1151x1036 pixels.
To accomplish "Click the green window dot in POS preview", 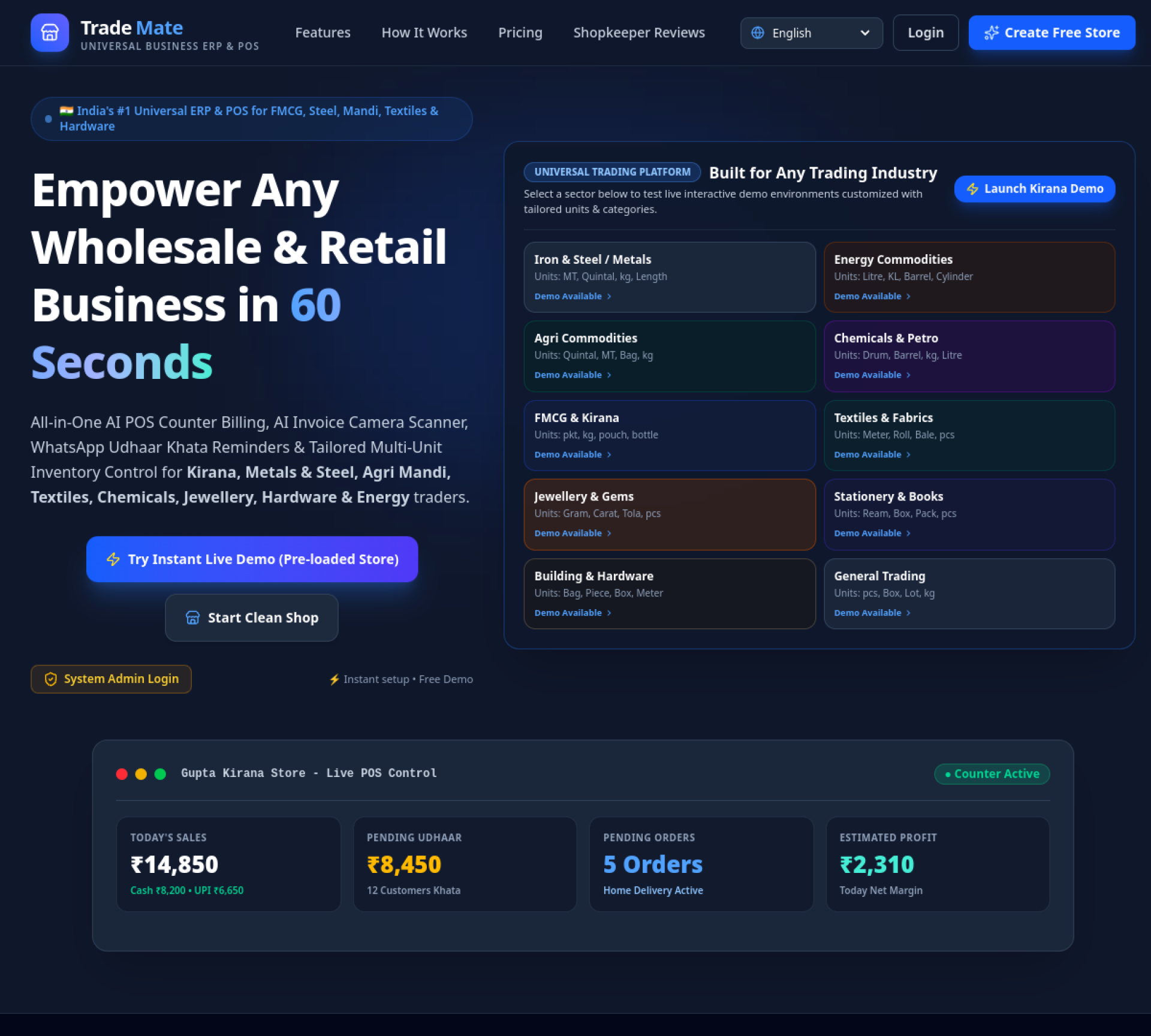I will pyautogui.click(x=160, y=773).
